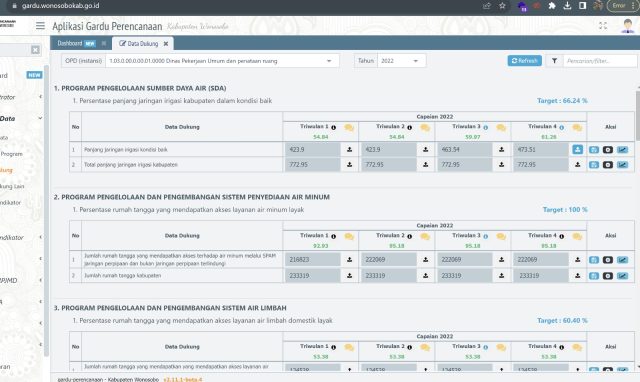
Task: Open Chrome extensions puzzle icon
Action: [x=552, y=6]
